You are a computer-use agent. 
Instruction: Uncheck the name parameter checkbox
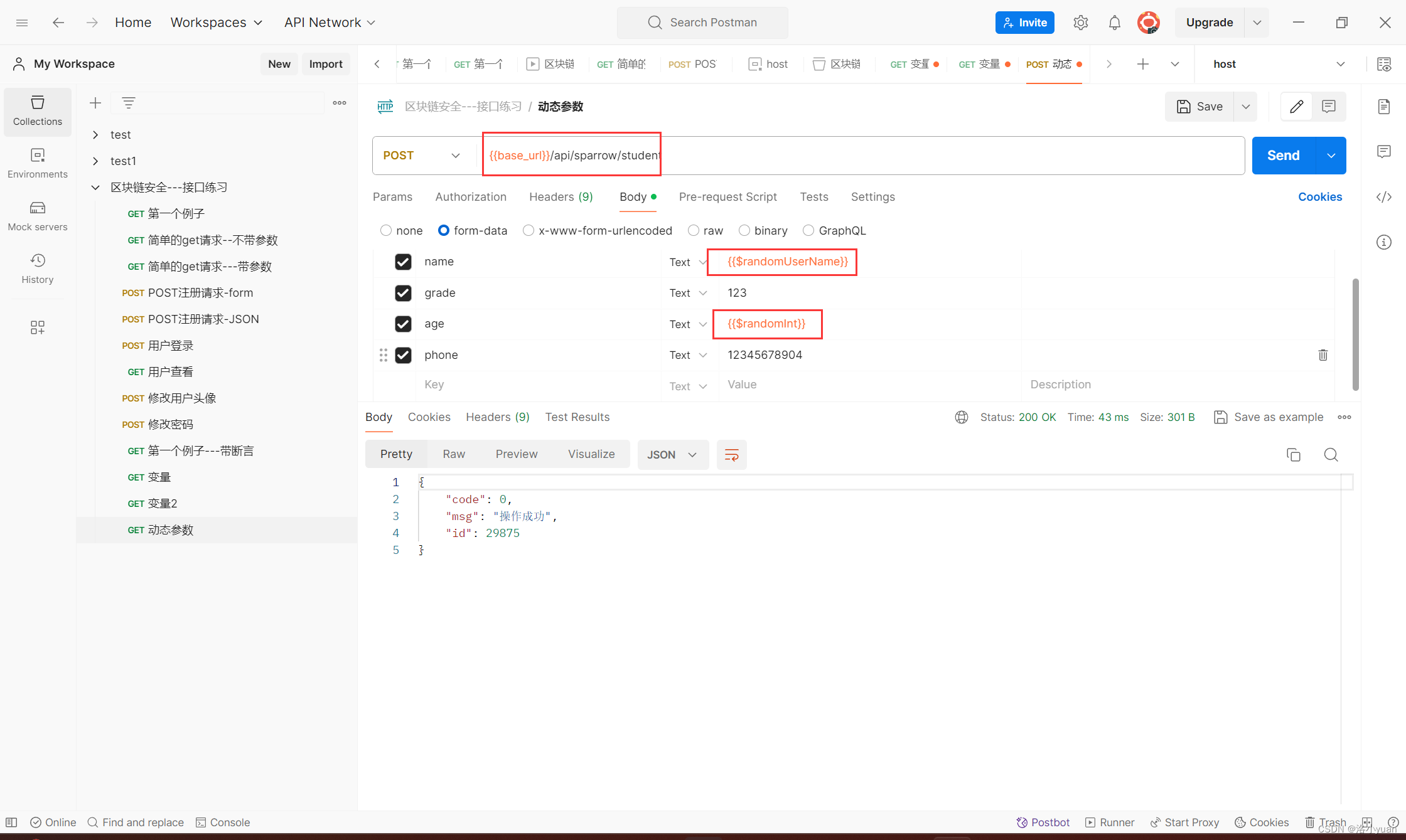click(403, 262)
